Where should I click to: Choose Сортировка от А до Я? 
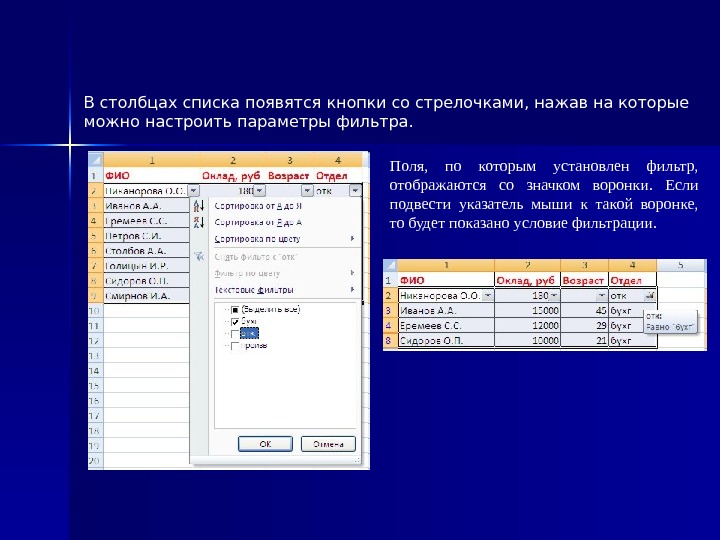258,206
